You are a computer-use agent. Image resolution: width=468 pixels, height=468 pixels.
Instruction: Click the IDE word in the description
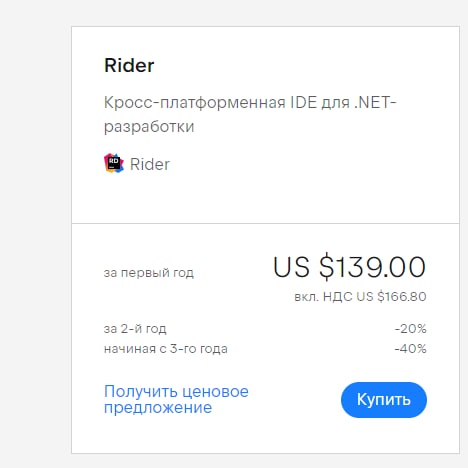[303, 102]
